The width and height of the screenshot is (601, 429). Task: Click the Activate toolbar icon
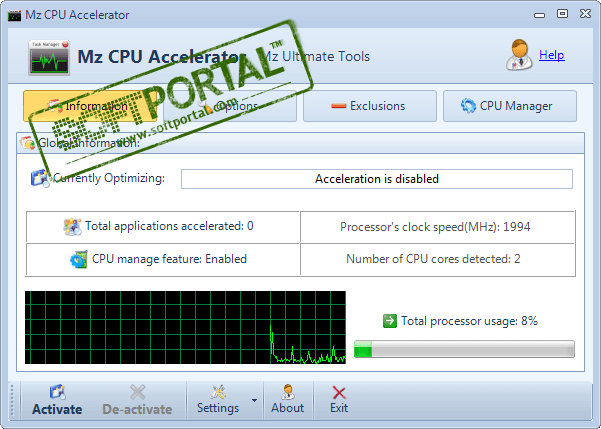pyautogui.click(x=57, y=392)
